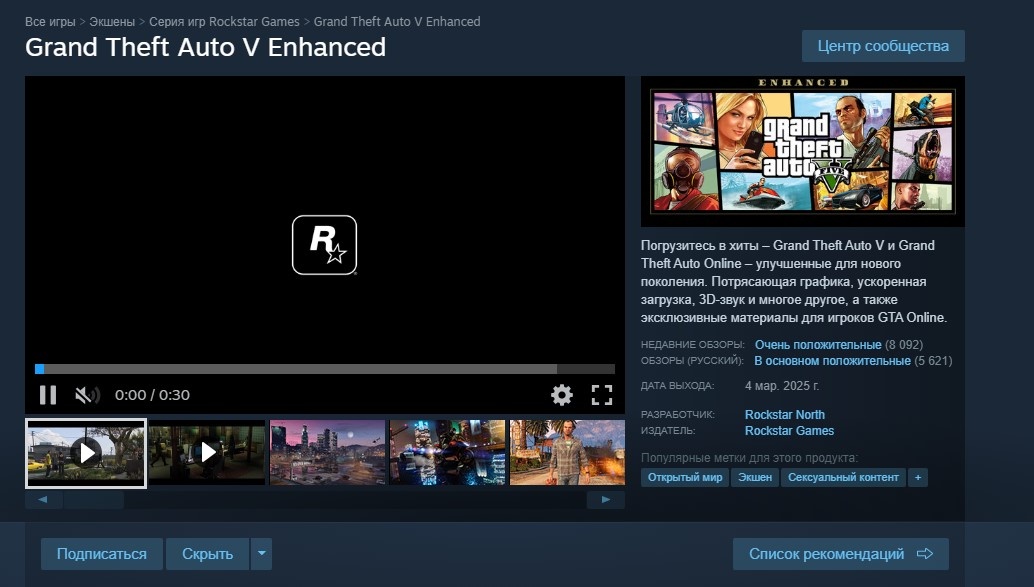Image resolution: width=1034 pixels, height=587 pixels.
Task: Hide the game with Скрыть
Action: [x=206, y=553]
